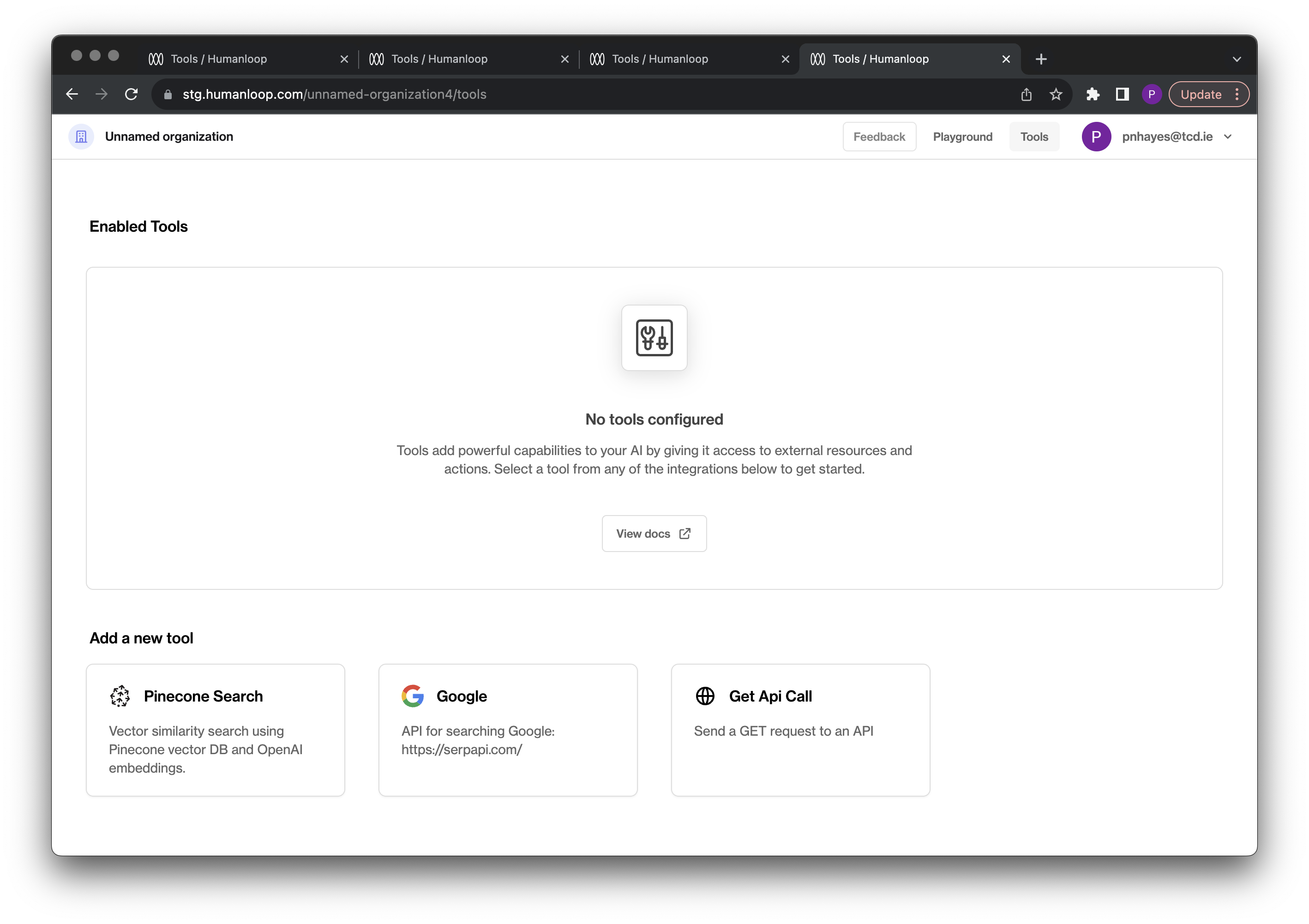
Task: Add the Google search tool card
Action: coord(508,730)
